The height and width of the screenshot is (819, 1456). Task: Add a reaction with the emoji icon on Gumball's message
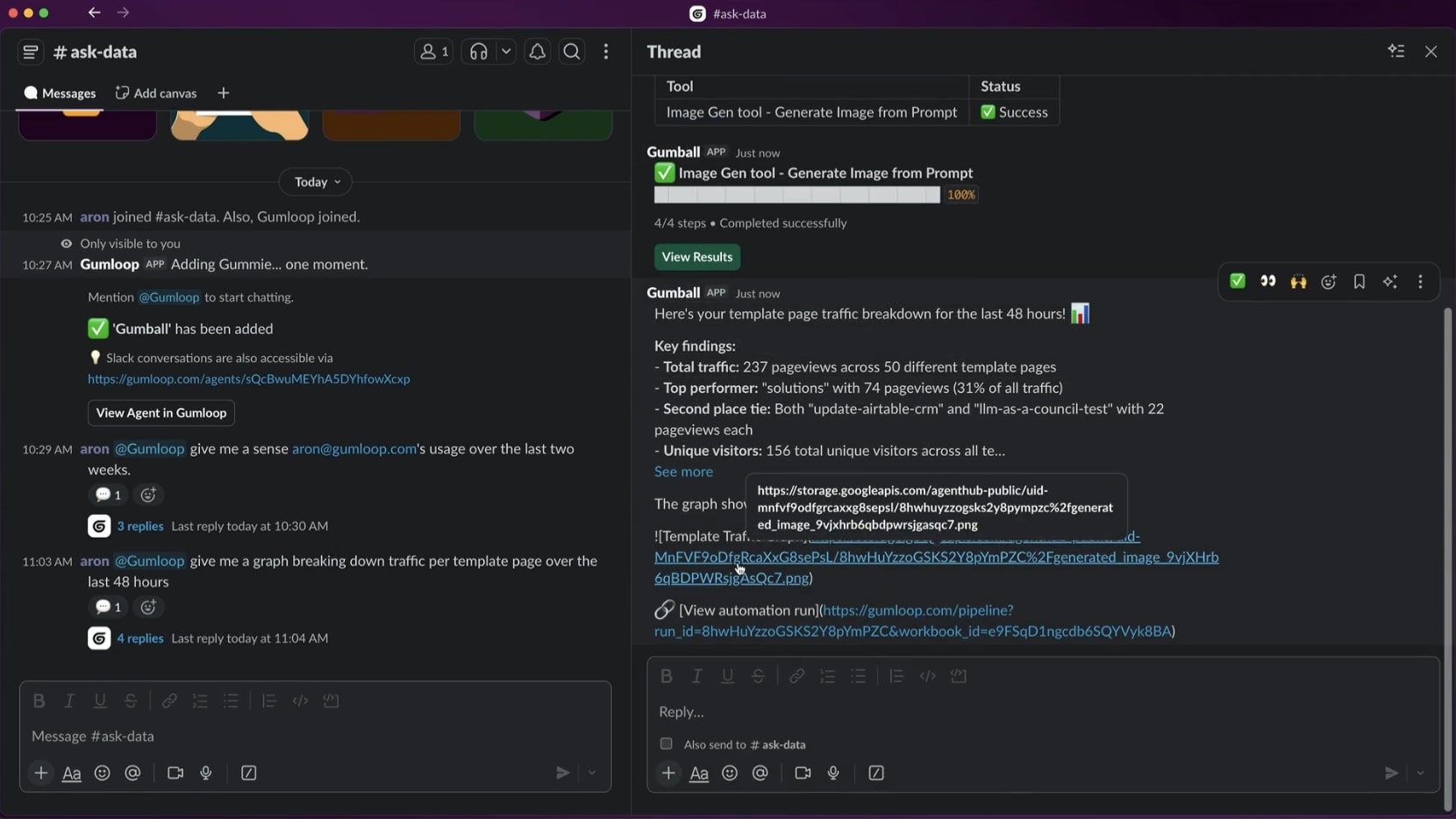click(x=1328, y=281)
